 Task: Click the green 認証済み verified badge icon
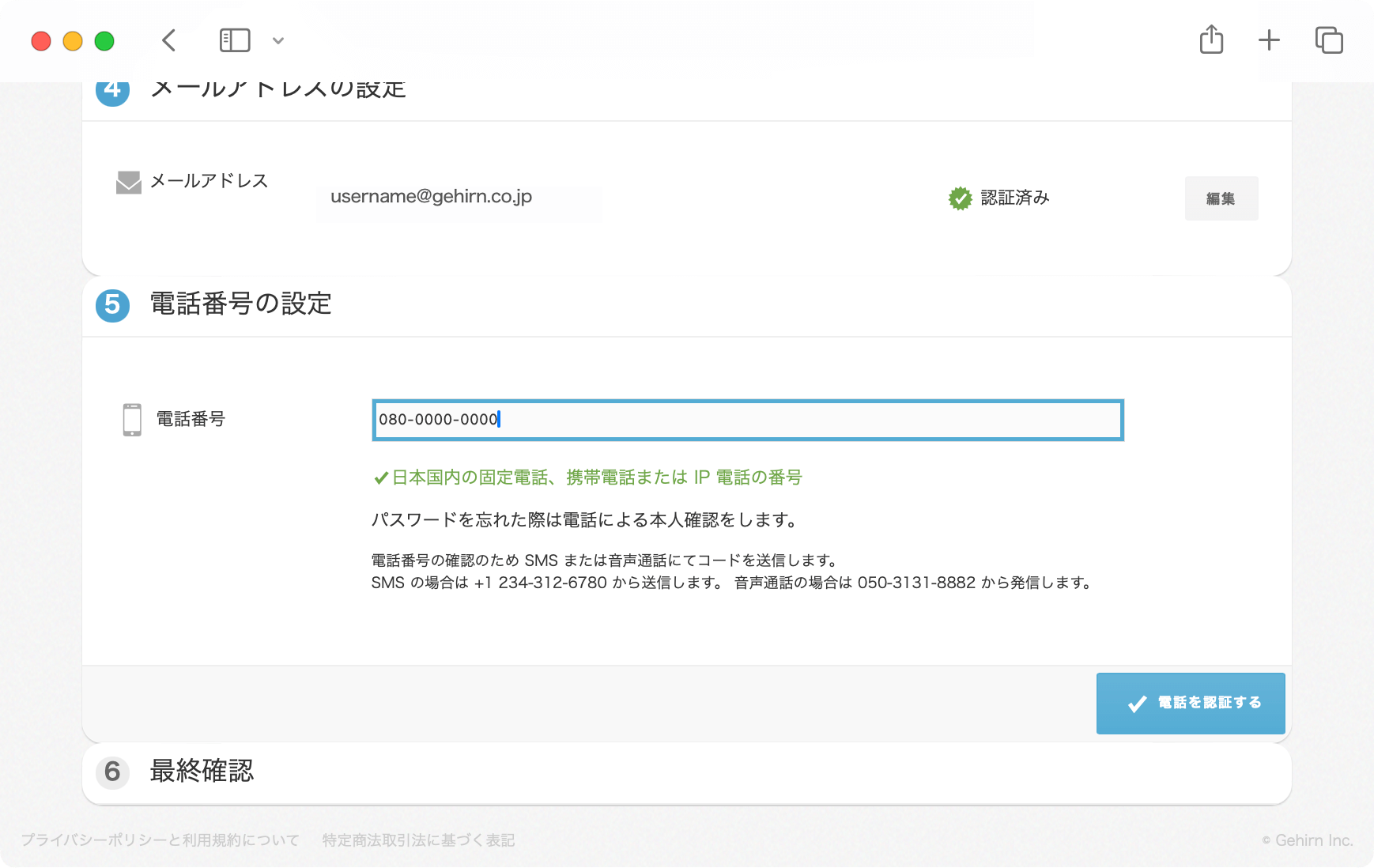click(960, 198)
